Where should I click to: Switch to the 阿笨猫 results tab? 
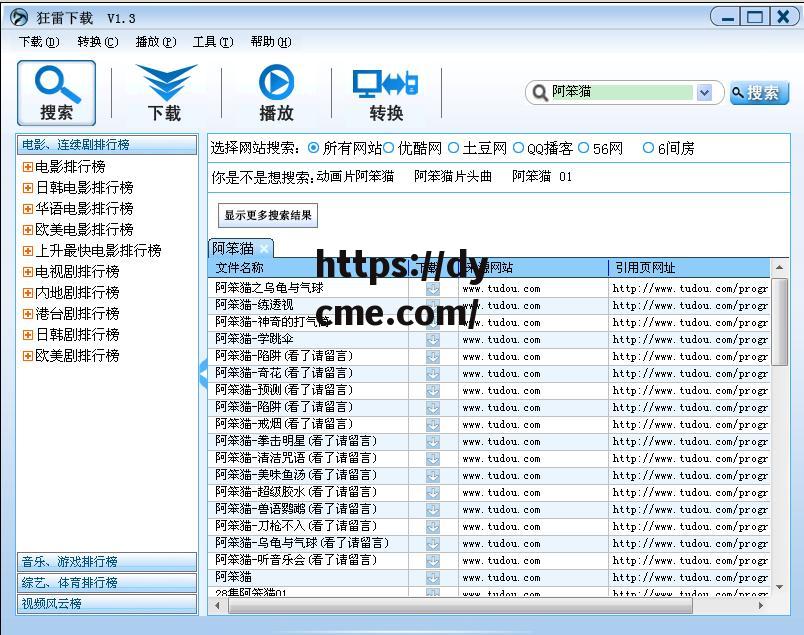tap(232, 248)
